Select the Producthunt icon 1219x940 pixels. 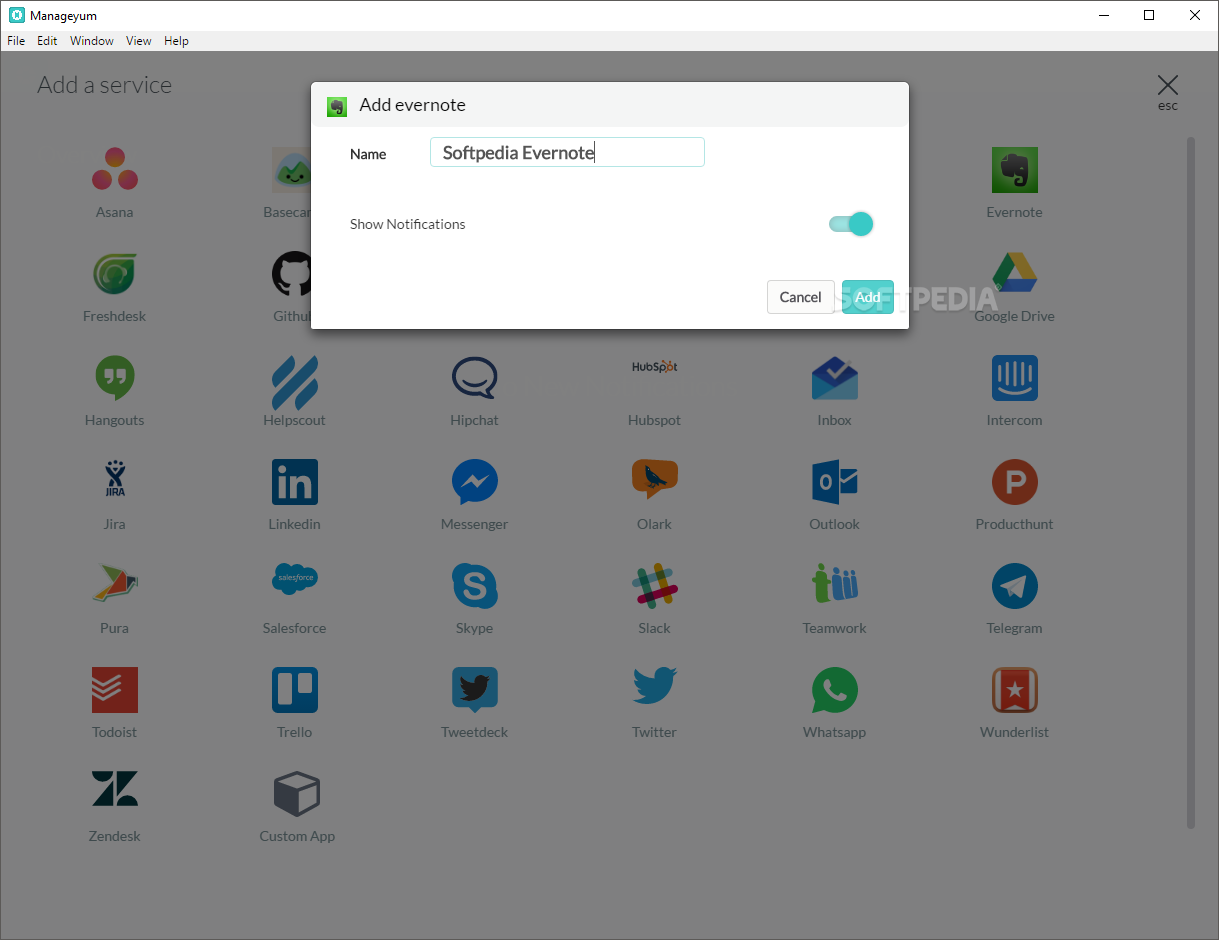[x=1014, y=482]
